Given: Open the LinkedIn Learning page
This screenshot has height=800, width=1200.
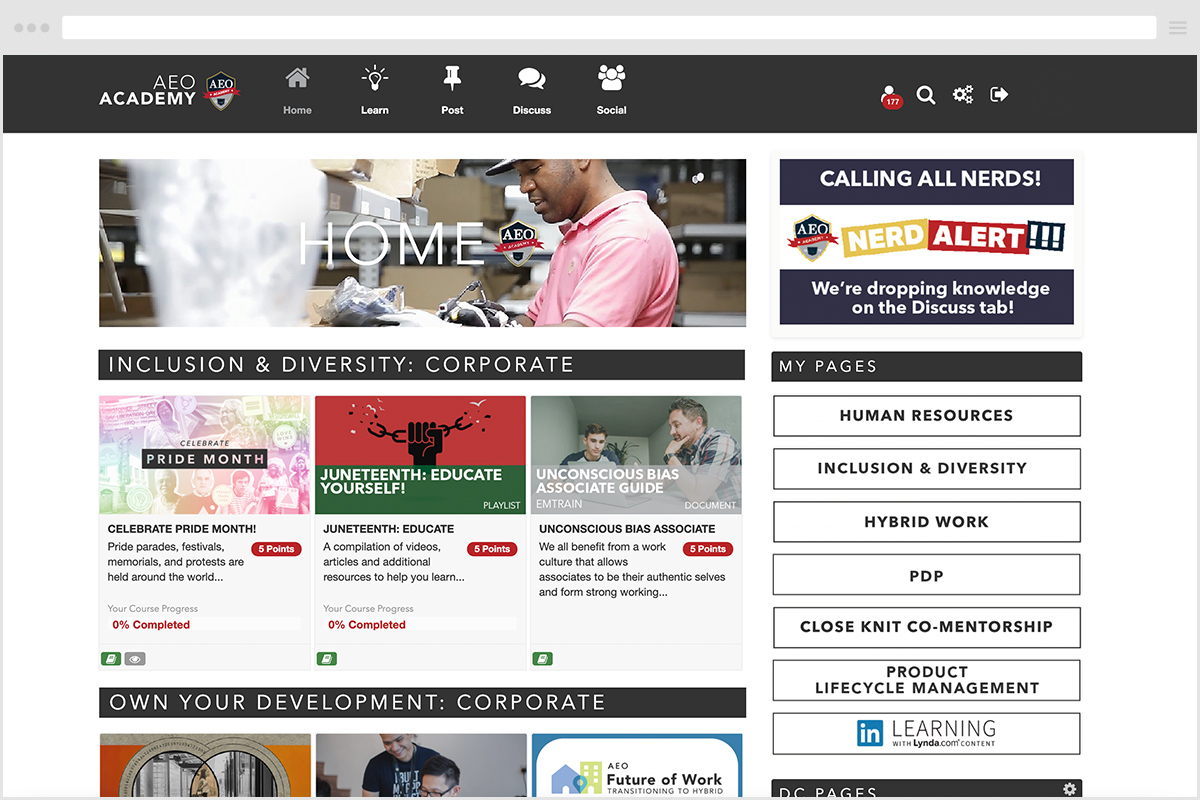Looking at the screenshot, I should (926, 733).
